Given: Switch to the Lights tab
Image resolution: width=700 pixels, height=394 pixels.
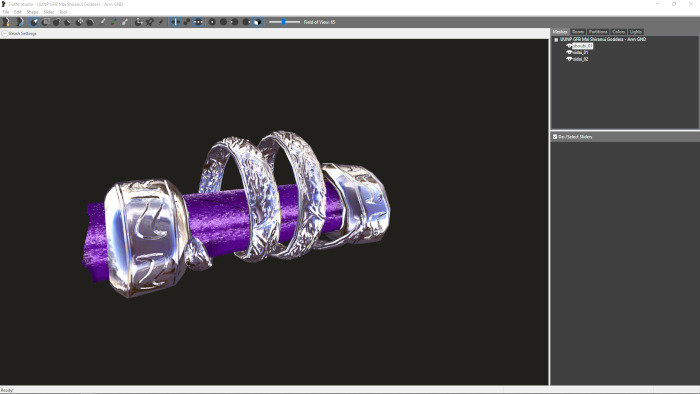Looking at the screenshot, I should [x=635, y=32].
